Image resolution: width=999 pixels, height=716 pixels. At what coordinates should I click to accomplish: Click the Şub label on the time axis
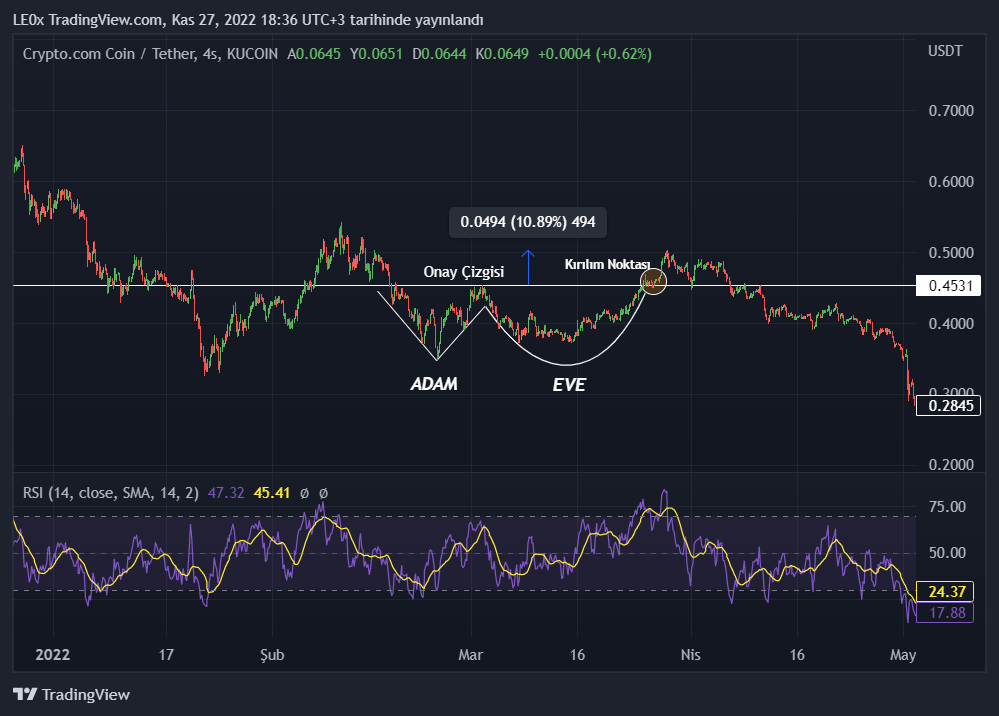(x=272, y=656)
